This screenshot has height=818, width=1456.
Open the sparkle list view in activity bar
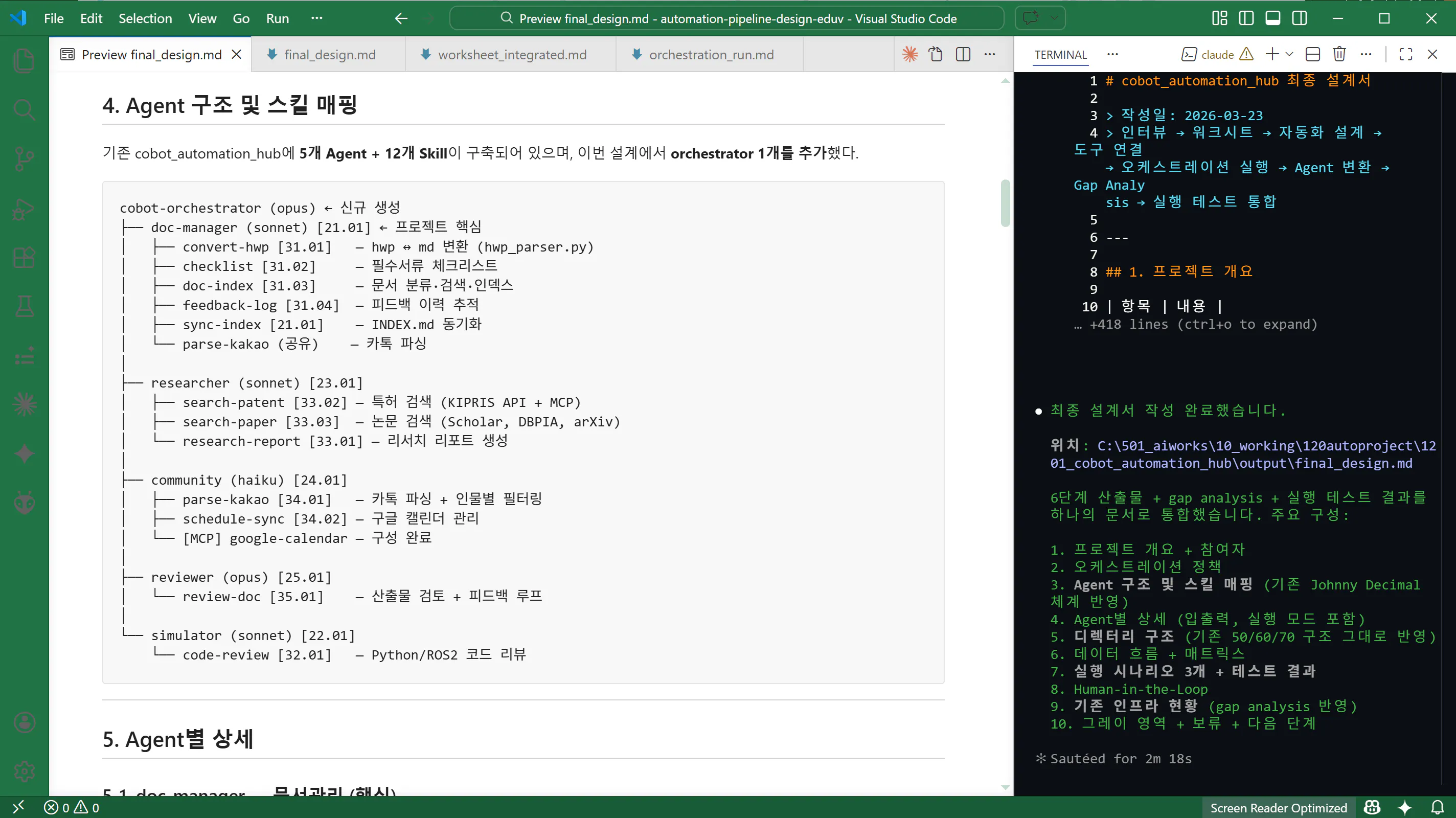coord(25,356)
